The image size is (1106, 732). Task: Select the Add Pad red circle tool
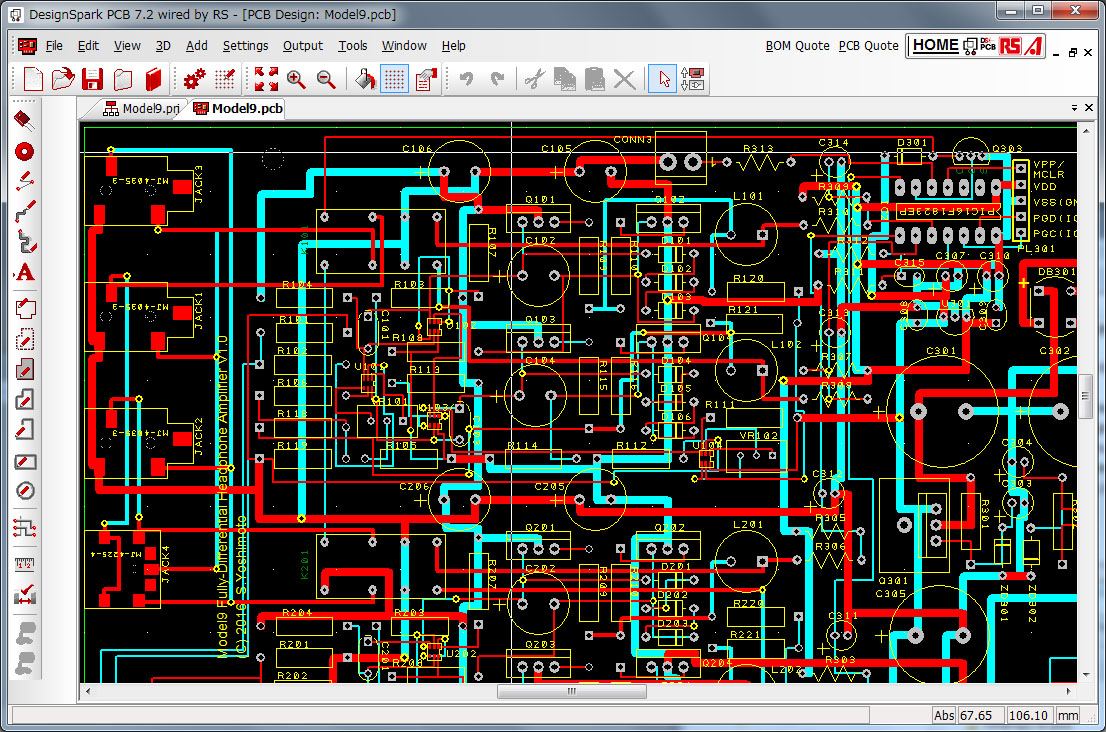25,151
